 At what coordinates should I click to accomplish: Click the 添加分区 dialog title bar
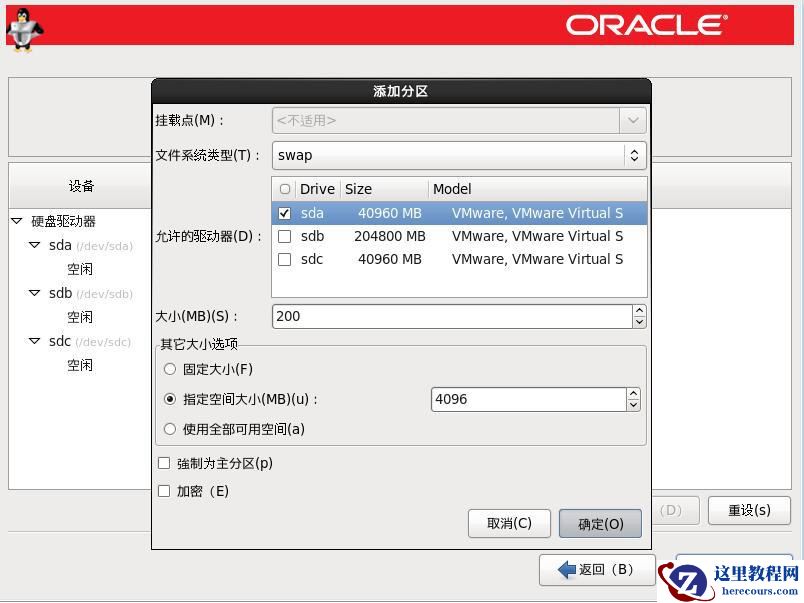401,91
